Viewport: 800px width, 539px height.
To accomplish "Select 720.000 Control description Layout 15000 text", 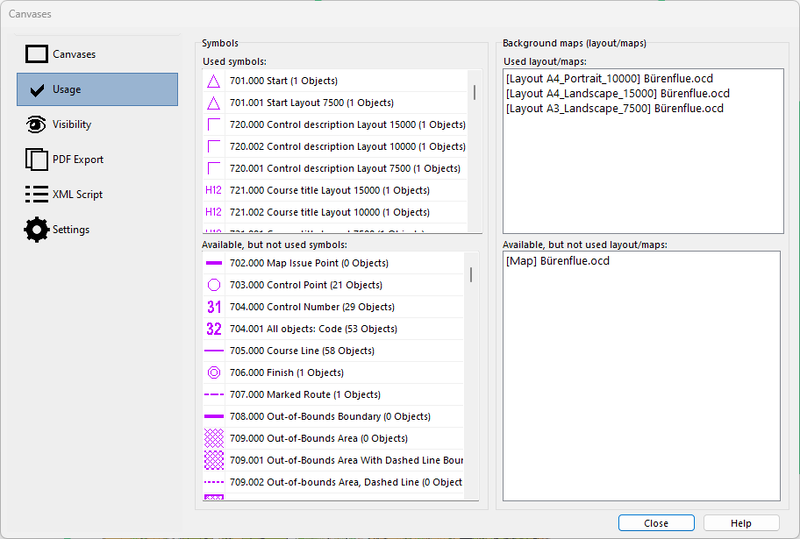I will 347,125.
